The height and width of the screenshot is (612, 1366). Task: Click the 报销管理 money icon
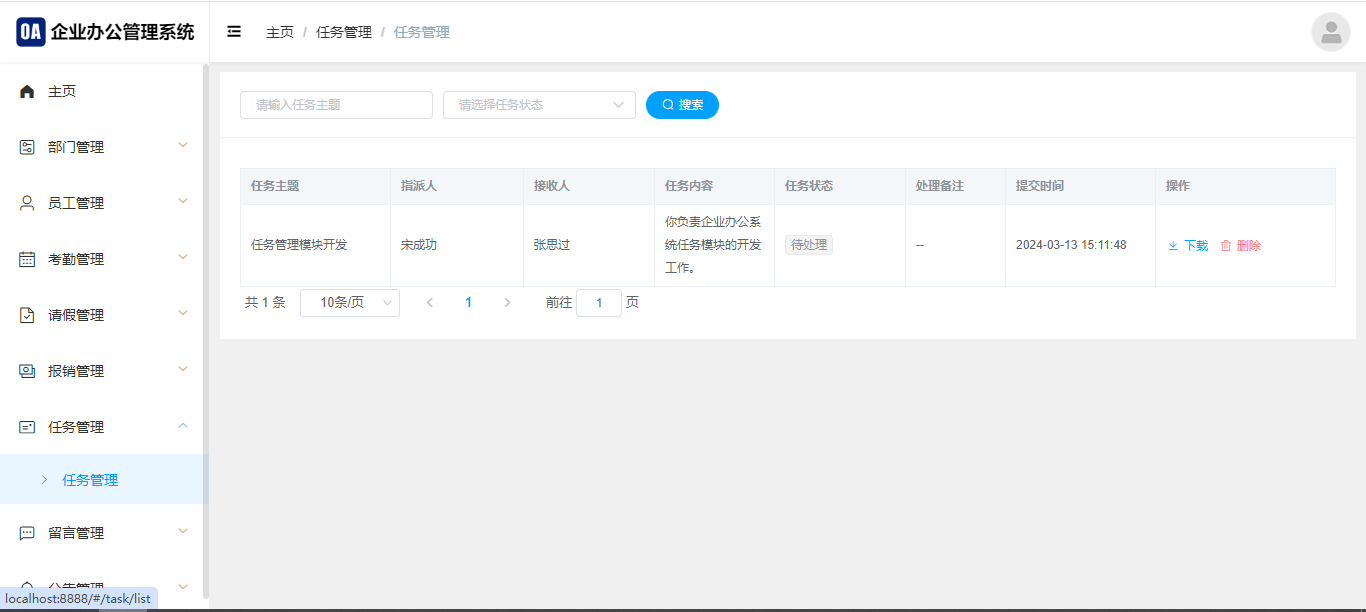point(27,371)
